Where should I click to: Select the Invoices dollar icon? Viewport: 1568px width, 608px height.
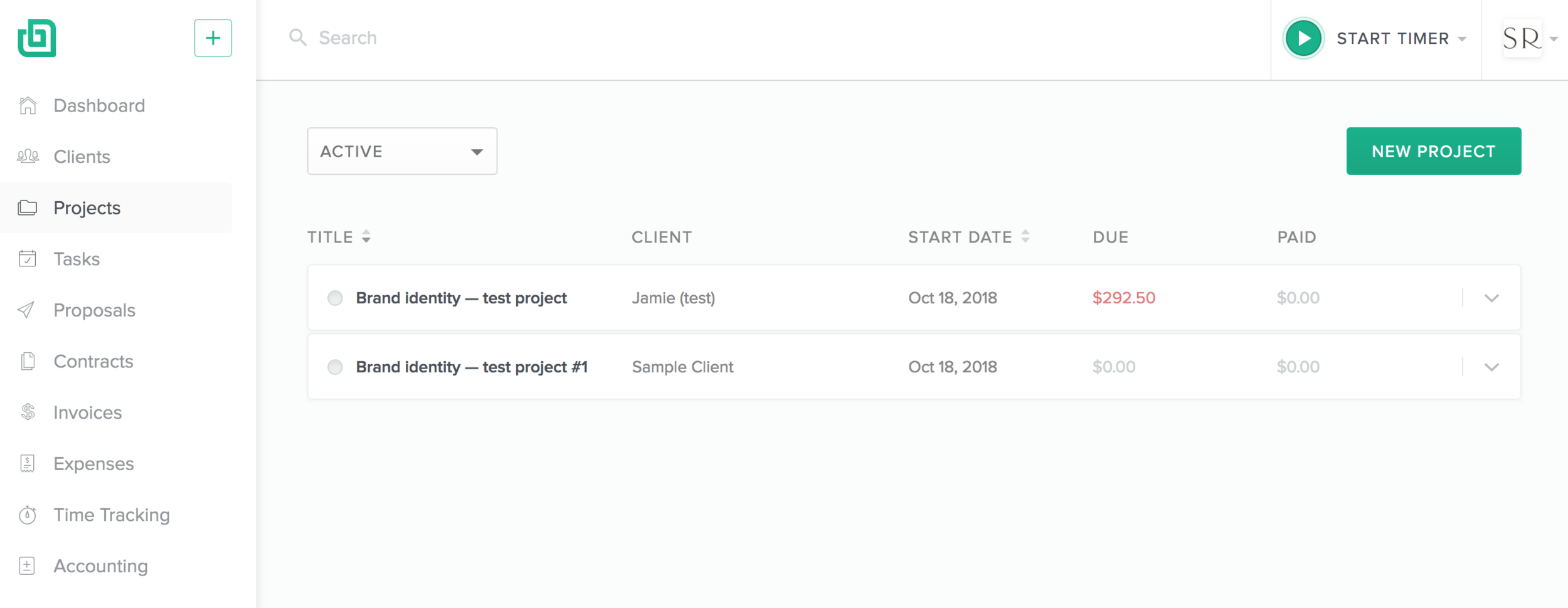pyautogui.click(x=28, y=412)
